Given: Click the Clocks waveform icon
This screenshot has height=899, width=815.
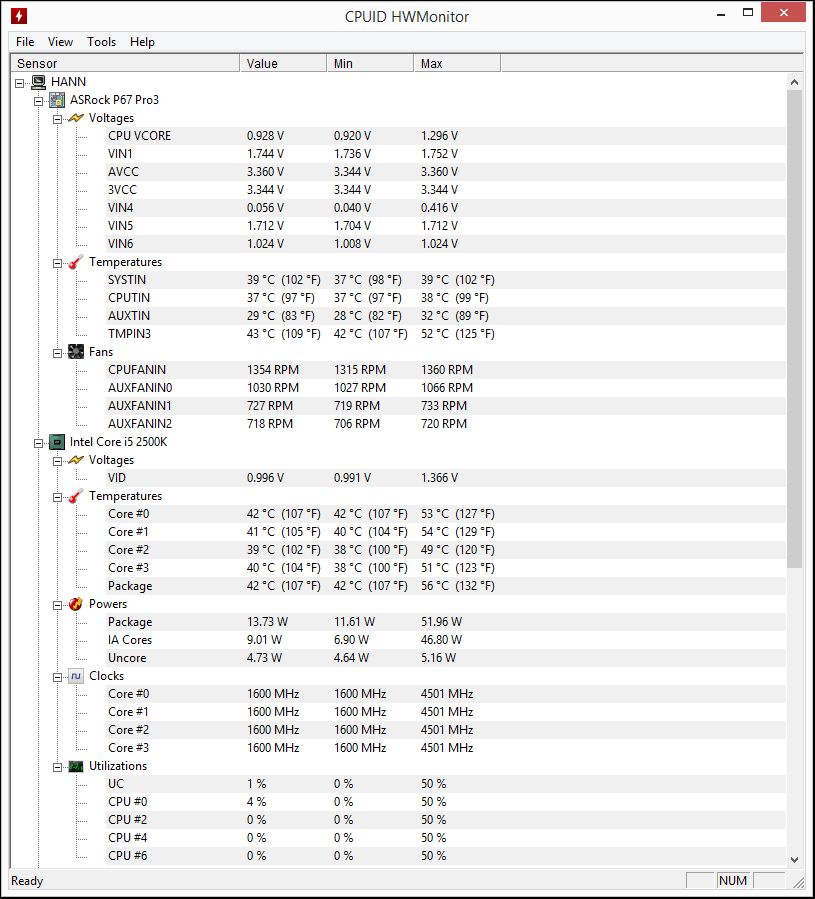Looking at the screenshot, I should pyautogui.click(x=76, y=676).
